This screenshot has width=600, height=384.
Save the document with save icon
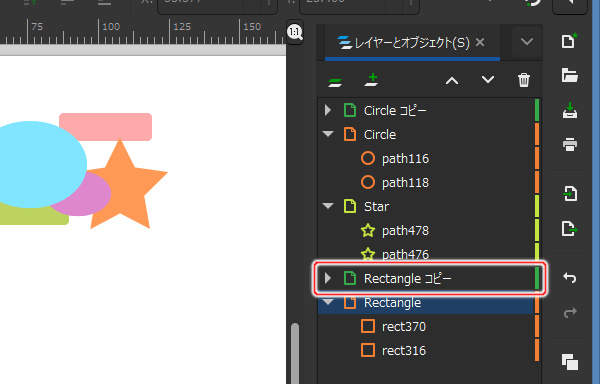click(x=570, y=110)
